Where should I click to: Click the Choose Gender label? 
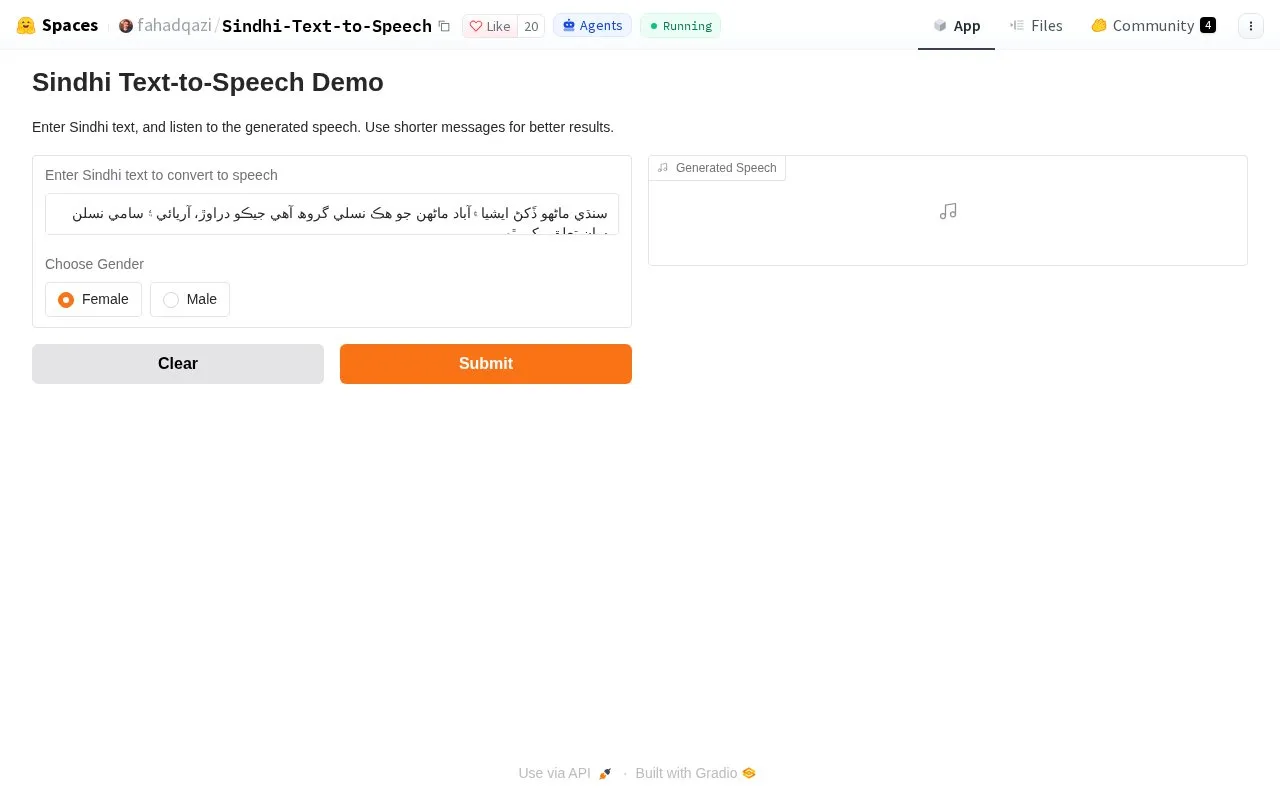coord(94,264)
